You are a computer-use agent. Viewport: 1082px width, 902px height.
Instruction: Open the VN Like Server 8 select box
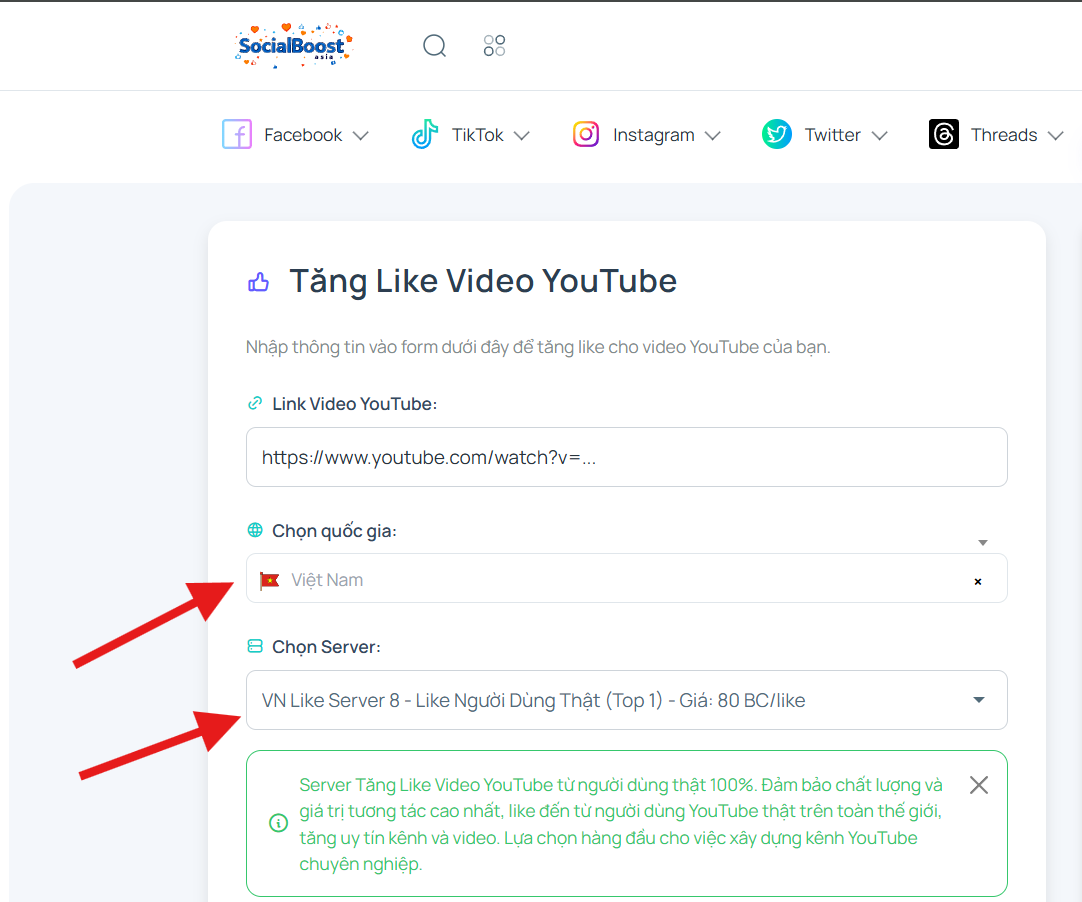pyautogui.click(x=627, y=700)
